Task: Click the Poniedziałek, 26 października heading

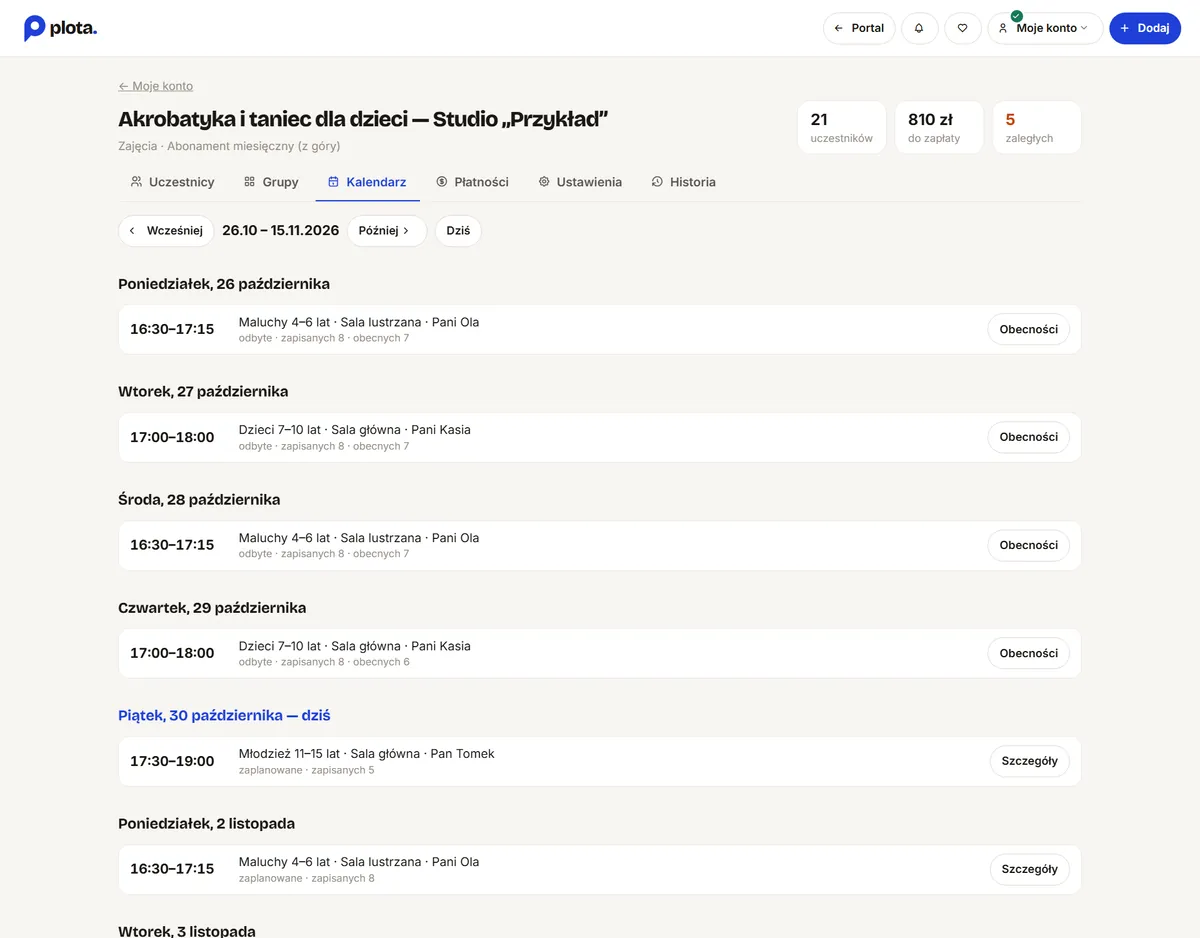Action: (x=224, y=284)
